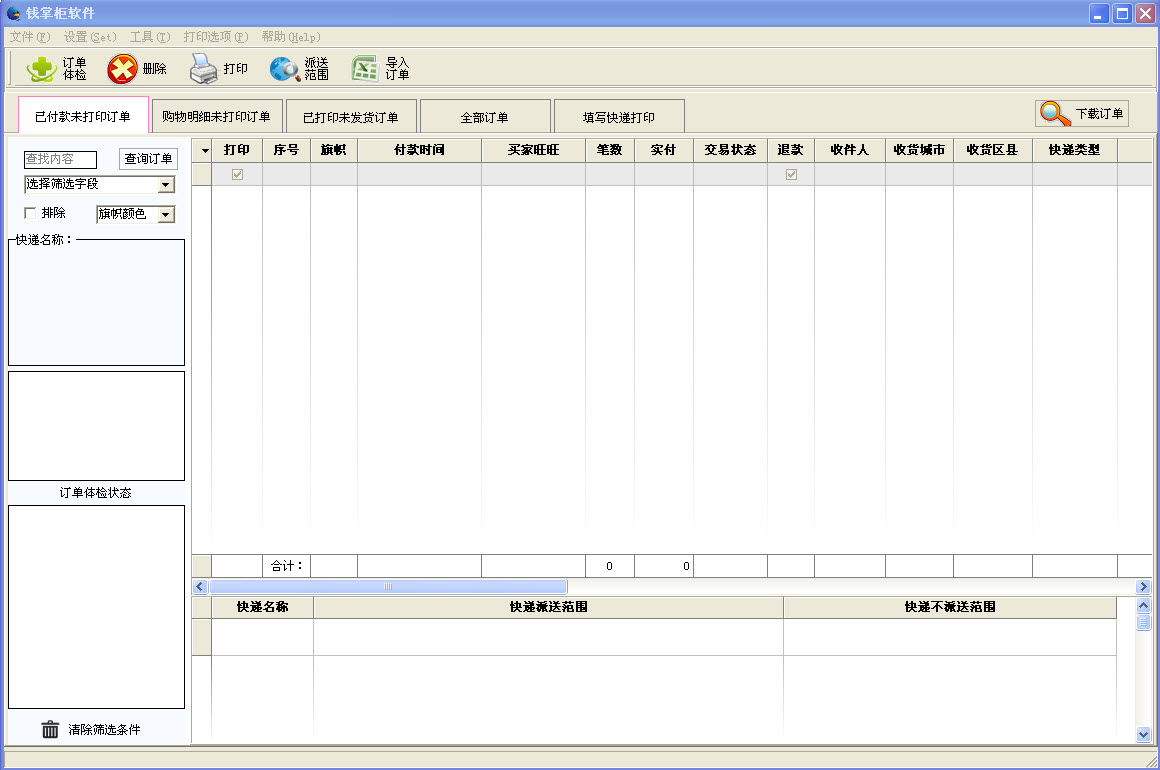
Task: Click the 收货城市 column header
Action: pyautogui.click(x=920, y=150)
